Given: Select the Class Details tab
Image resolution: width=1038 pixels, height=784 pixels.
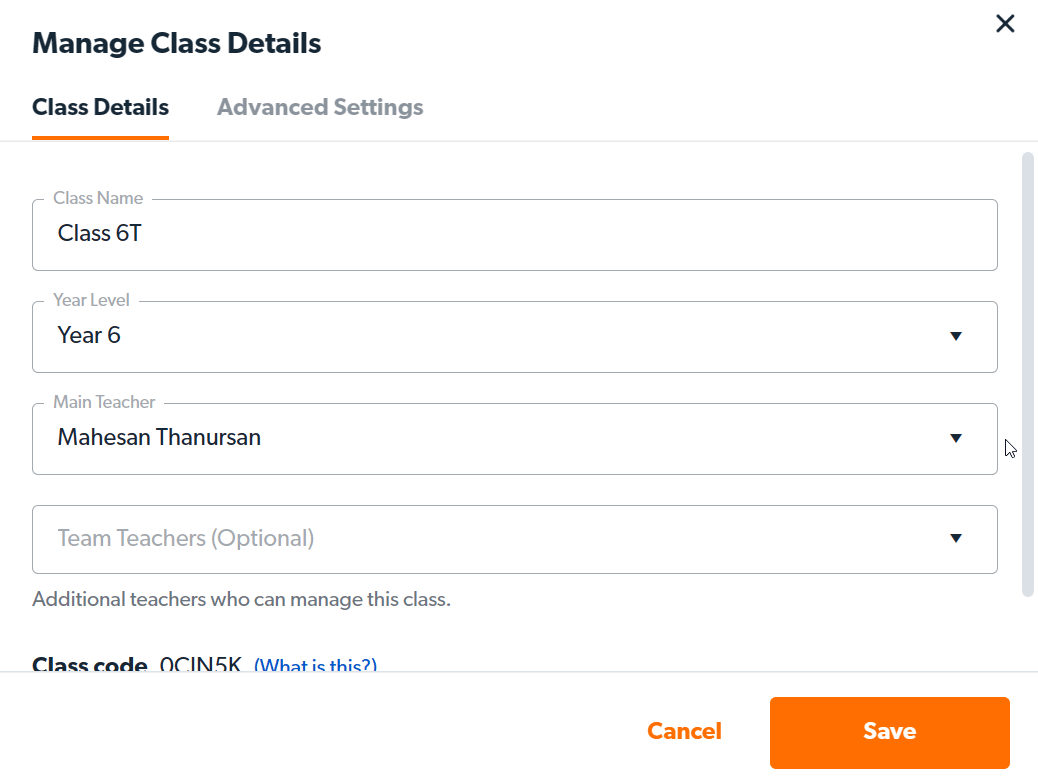Looking at the screenshot, I should (x=100, y=107).
